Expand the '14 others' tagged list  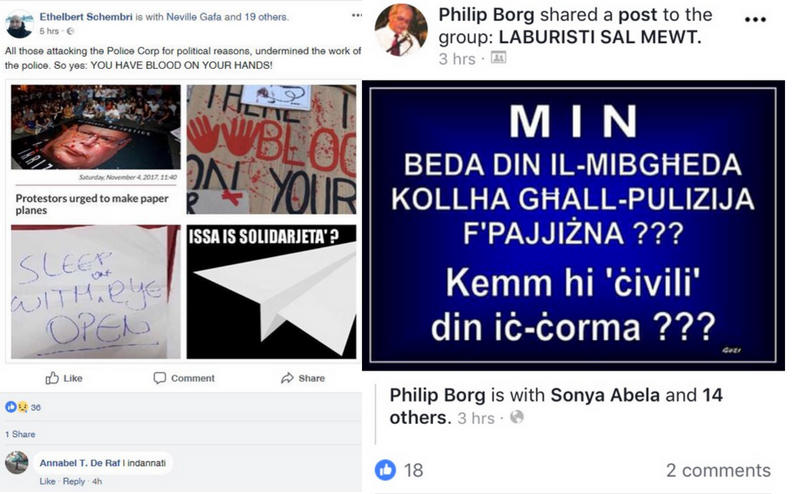click(556, 406)
